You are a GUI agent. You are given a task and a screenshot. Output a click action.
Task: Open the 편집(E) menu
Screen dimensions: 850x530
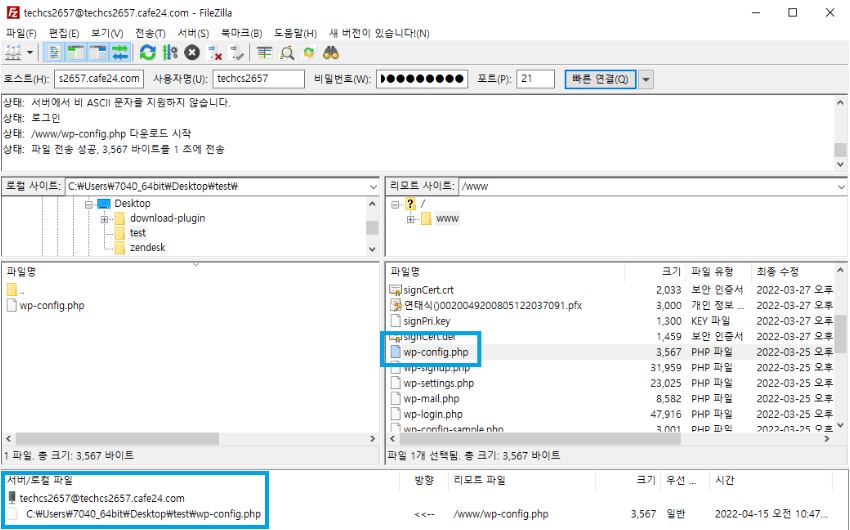pyautogui.click(x=63, y=33)
